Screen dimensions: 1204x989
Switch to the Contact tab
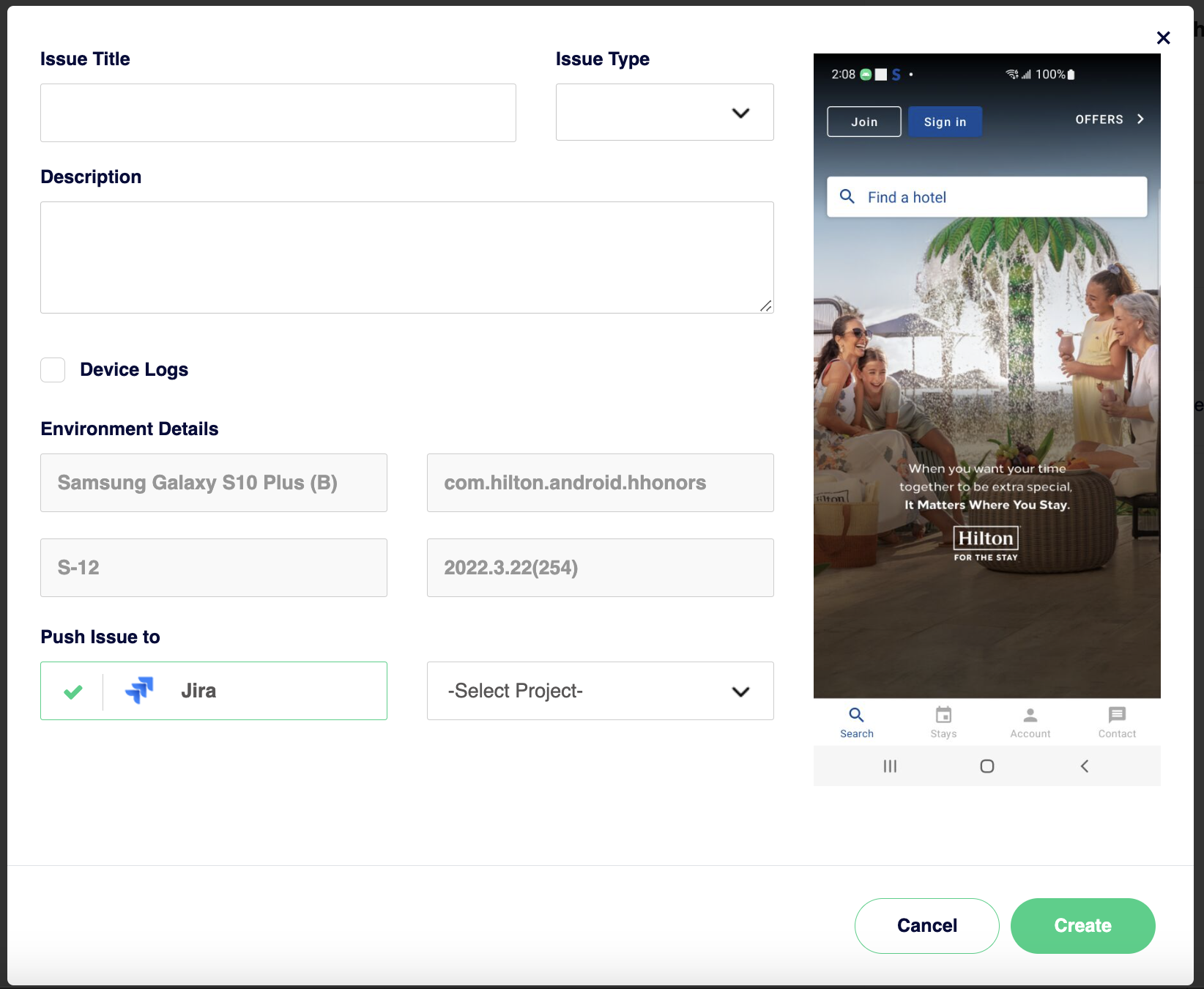click(1117, 722)
